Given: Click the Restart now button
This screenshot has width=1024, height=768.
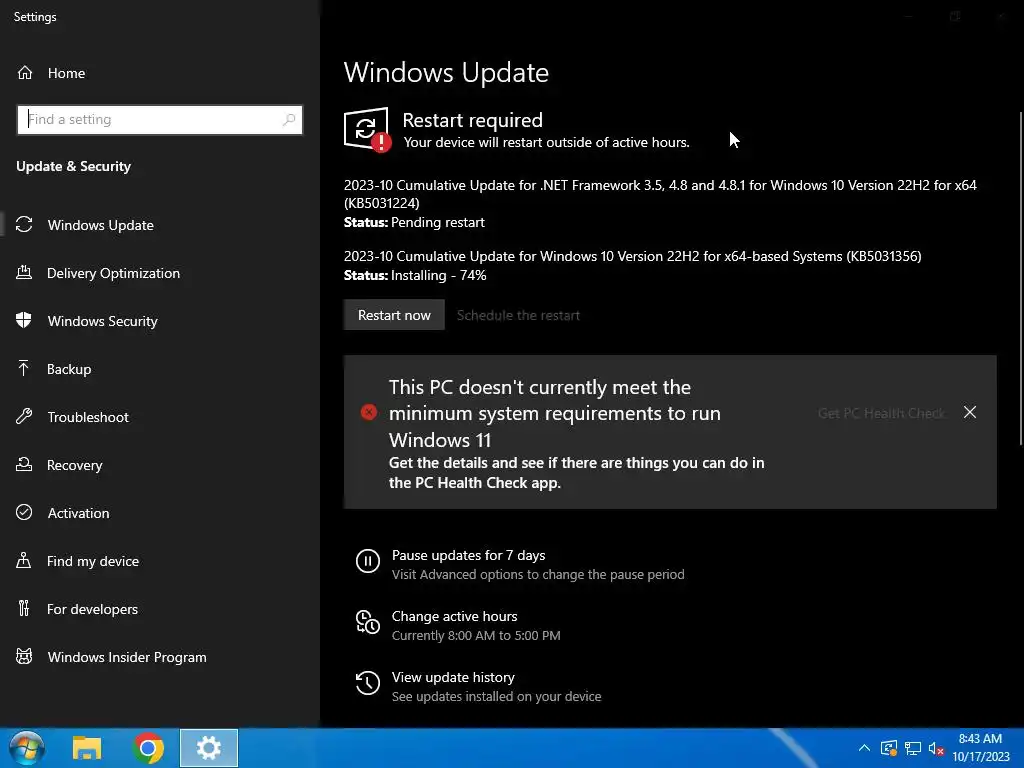Looking at the screenshot, I should click(x=394, y=315).
